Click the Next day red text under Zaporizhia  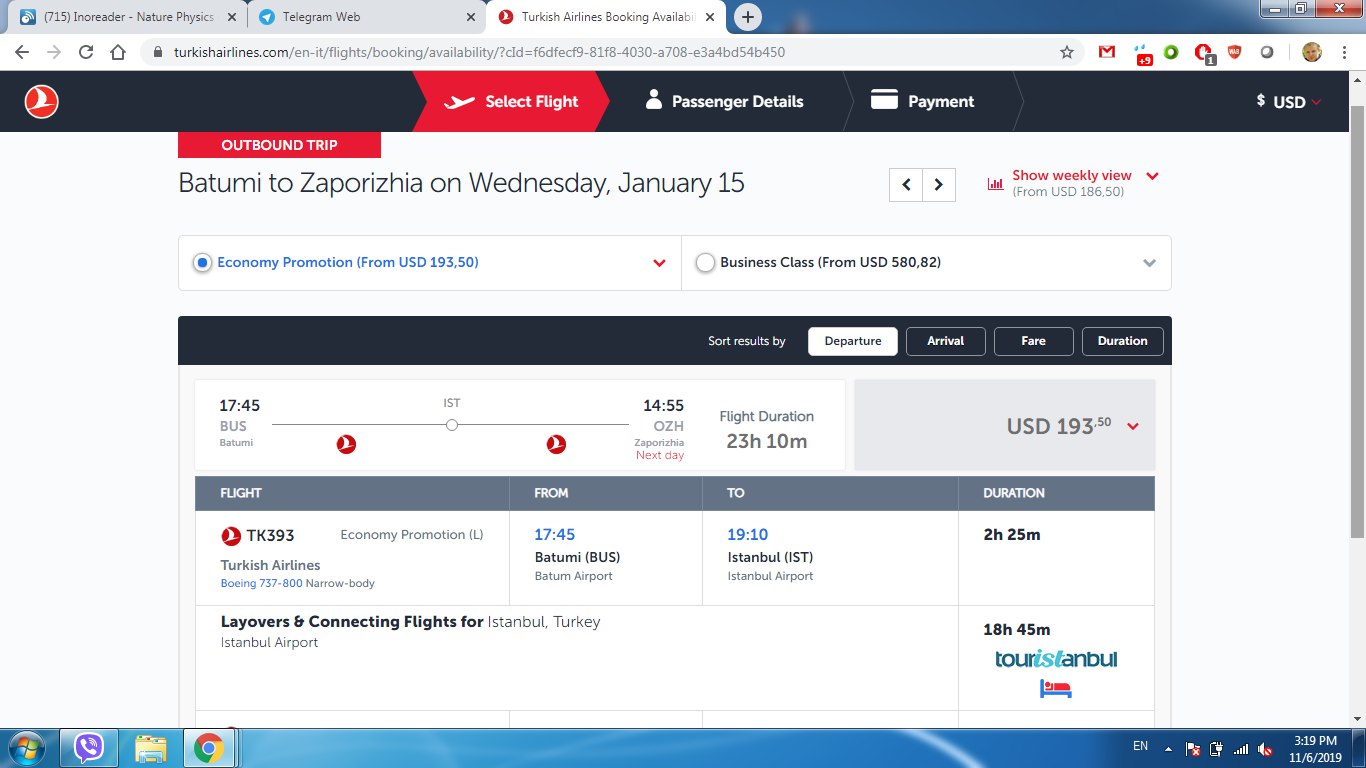[660, 456]
